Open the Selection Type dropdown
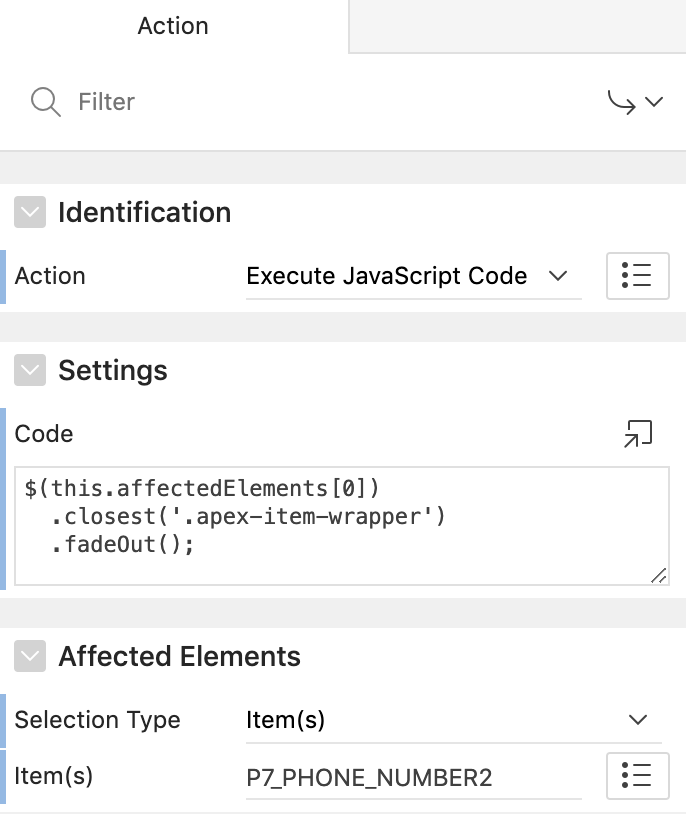Image resolution: width=686 pixels, height=814 pixels. (452, 720)
